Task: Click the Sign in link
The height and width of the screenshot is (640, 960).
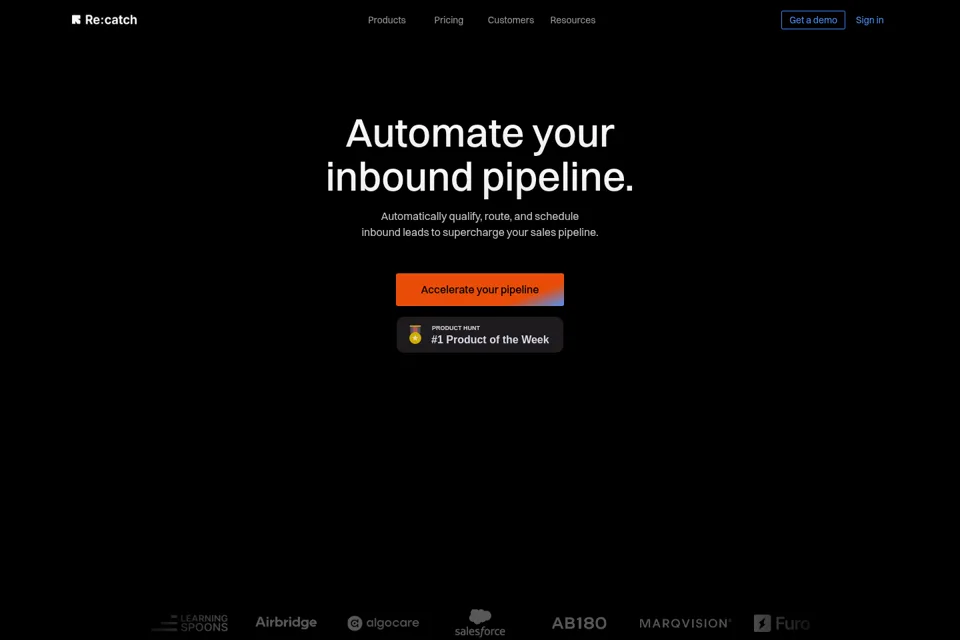Action: click(869, 20)
